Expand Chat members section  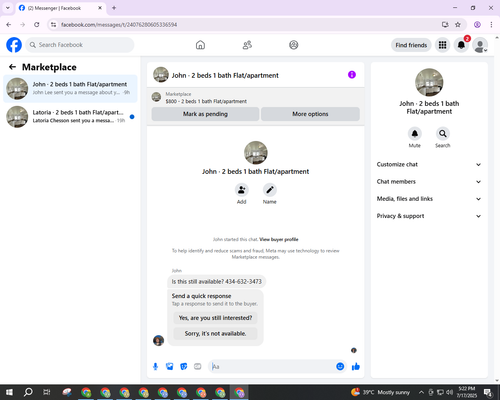pyautogui.click(x=429, y=182)
